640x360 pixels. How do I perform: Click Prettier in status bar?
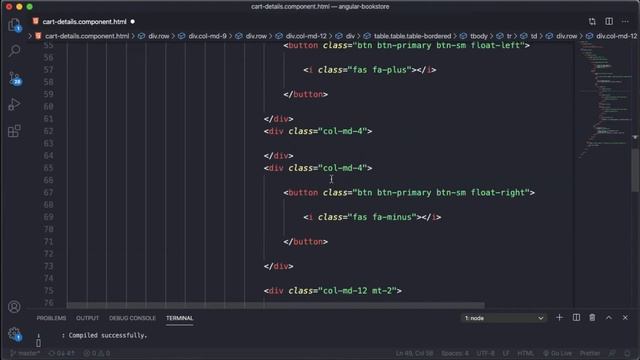pos(590,353)
